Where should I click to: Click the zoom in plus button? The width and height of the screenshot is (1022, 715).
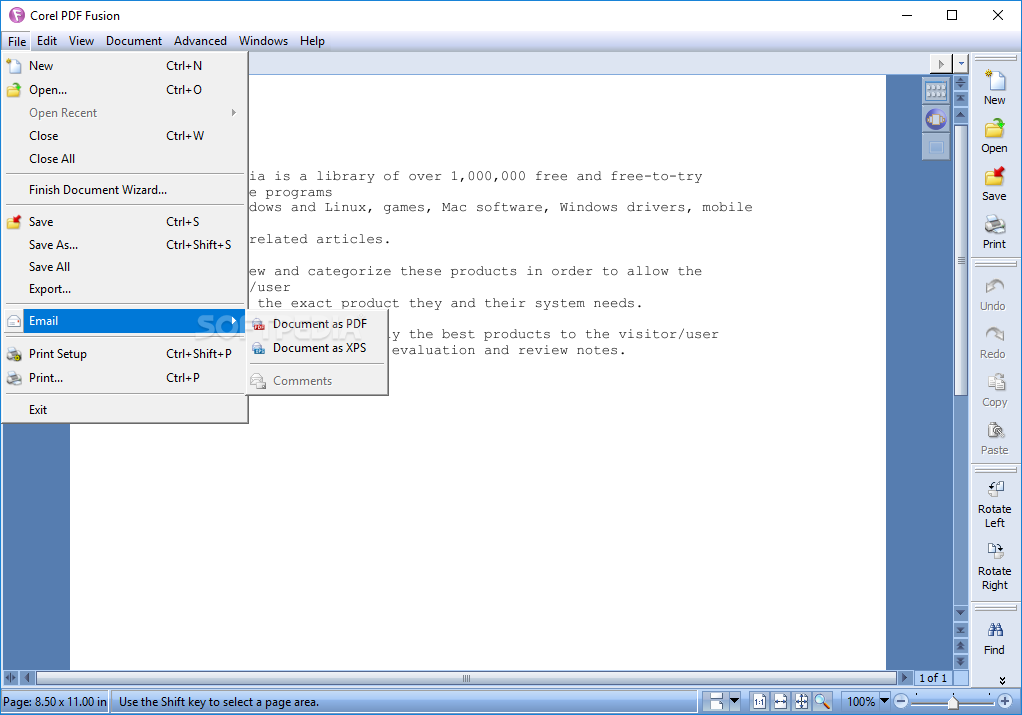[x=1005, y=701]
